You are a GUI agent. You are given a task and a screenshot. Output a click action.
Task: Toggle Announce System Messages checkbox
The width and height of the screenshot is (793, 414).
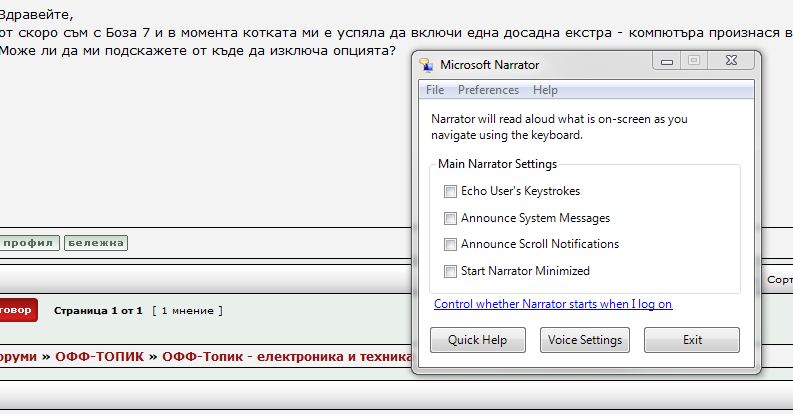[x=448, y=218]
